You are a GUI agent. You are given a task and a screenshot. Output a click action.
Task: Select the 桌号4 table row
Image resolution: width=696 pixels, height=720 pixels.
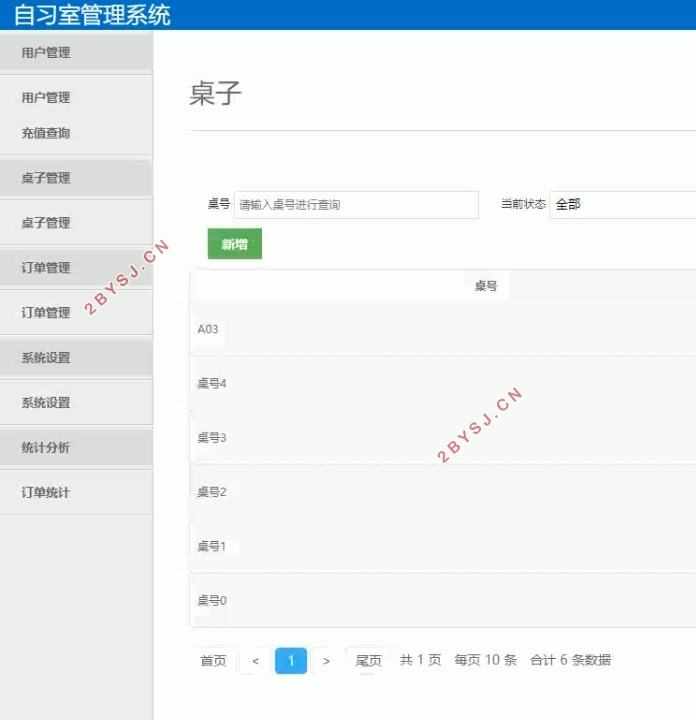pyautogui.click(x=443, y=383)
